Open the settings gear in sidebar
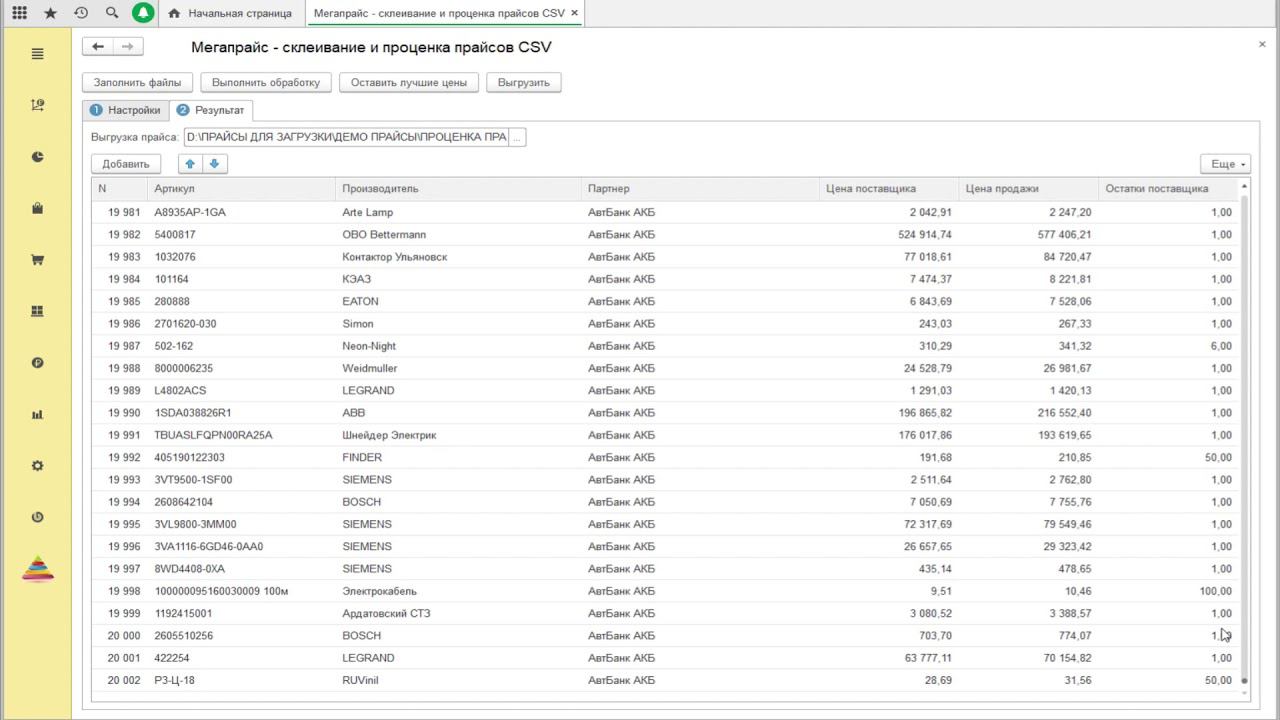This screenshot has width=1280, height=720. [x=38, y=466]
